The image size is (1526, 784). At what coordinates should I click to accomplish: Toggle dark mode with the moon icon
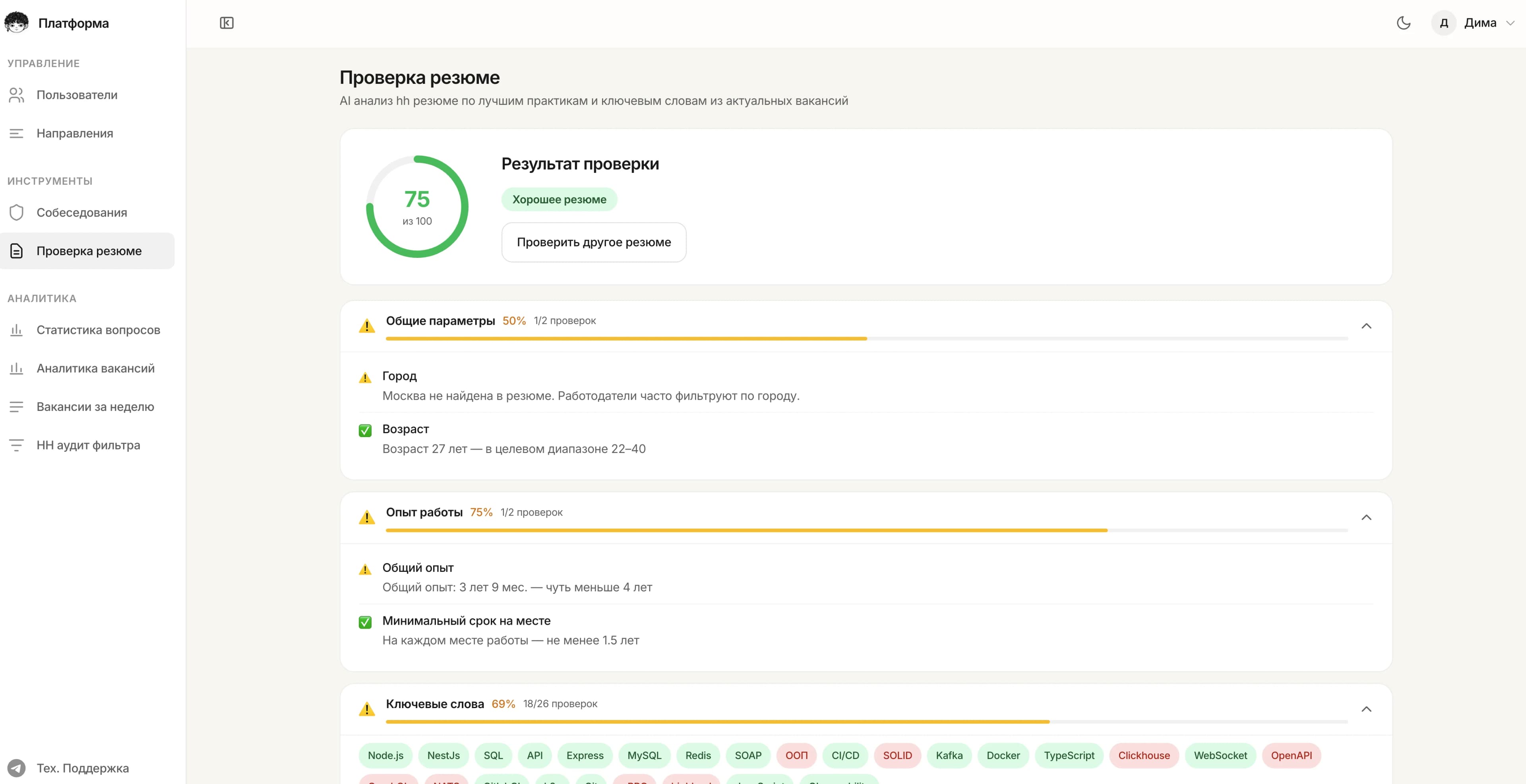(x=1404, y=23)
